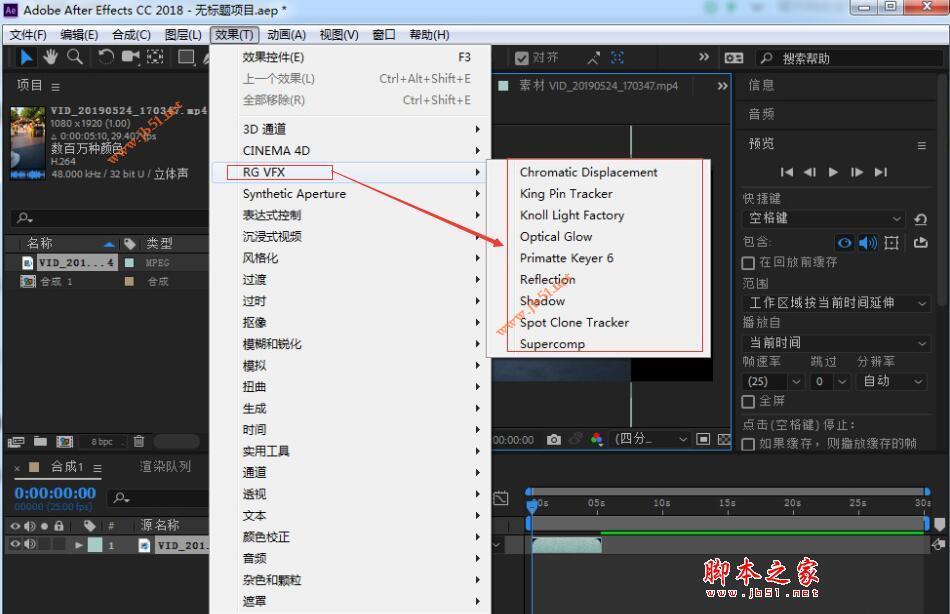
Task: Open the Project panel menu
Action: click(x=56, y=87)
